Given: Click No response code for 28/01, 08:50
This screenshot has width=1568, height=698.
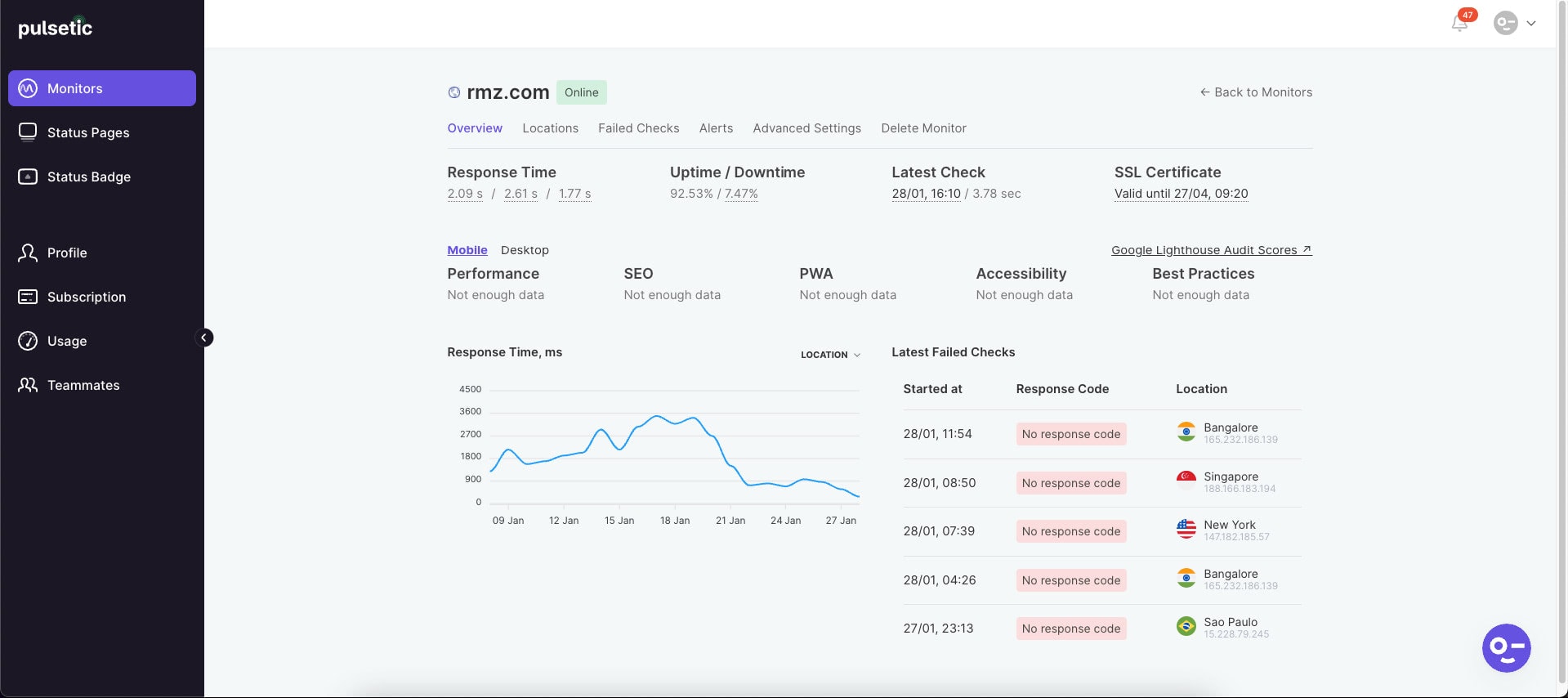Looking at the screenshot, I should click(1071, 483).
